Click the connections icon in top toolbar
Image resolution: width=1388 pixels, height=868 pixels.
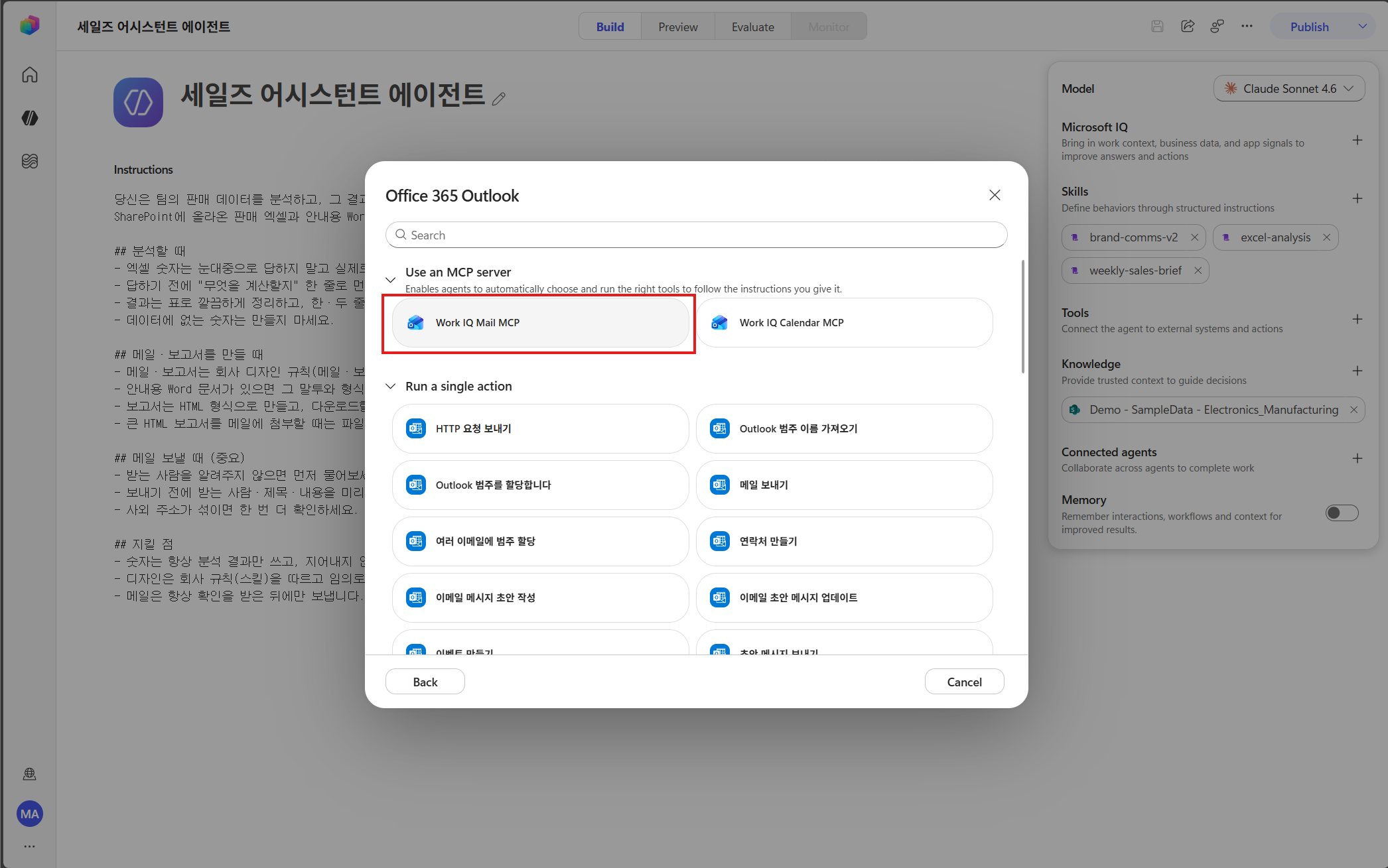(x=1217, y=27)
